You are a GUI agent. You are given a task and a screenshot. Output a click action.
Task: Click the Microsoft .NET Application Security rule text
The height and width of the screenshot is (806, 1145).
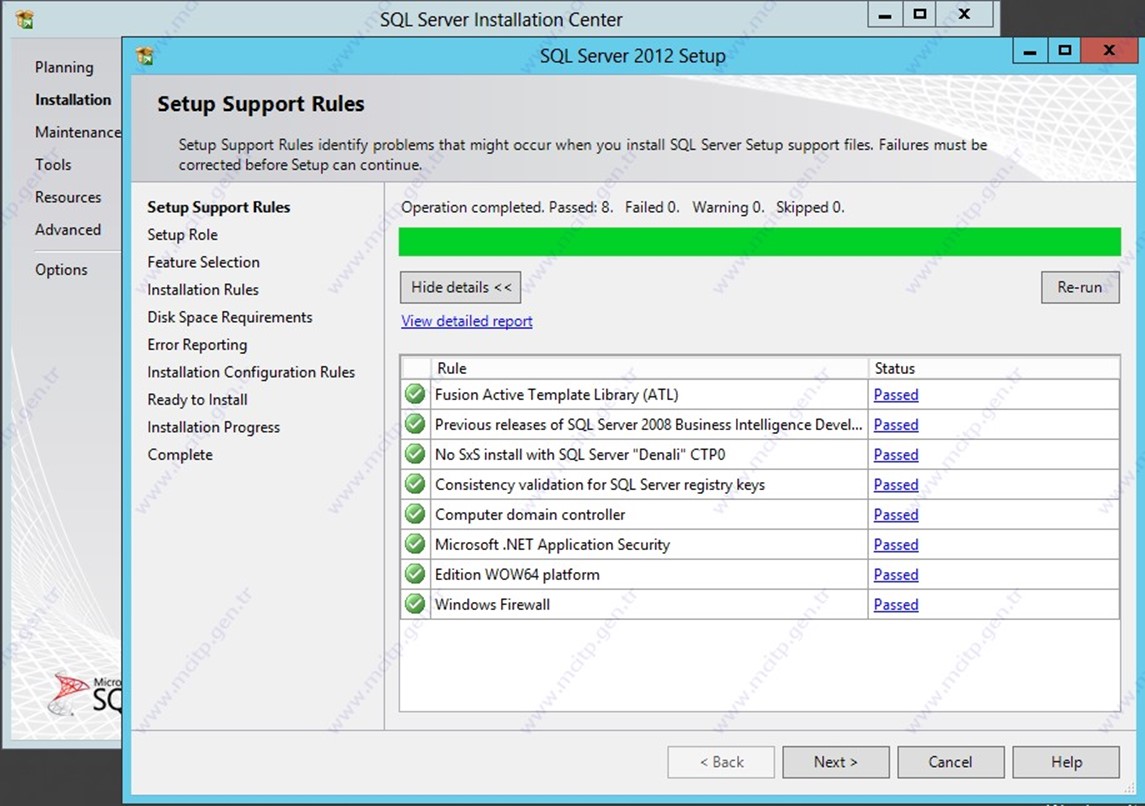coord(552,545)
